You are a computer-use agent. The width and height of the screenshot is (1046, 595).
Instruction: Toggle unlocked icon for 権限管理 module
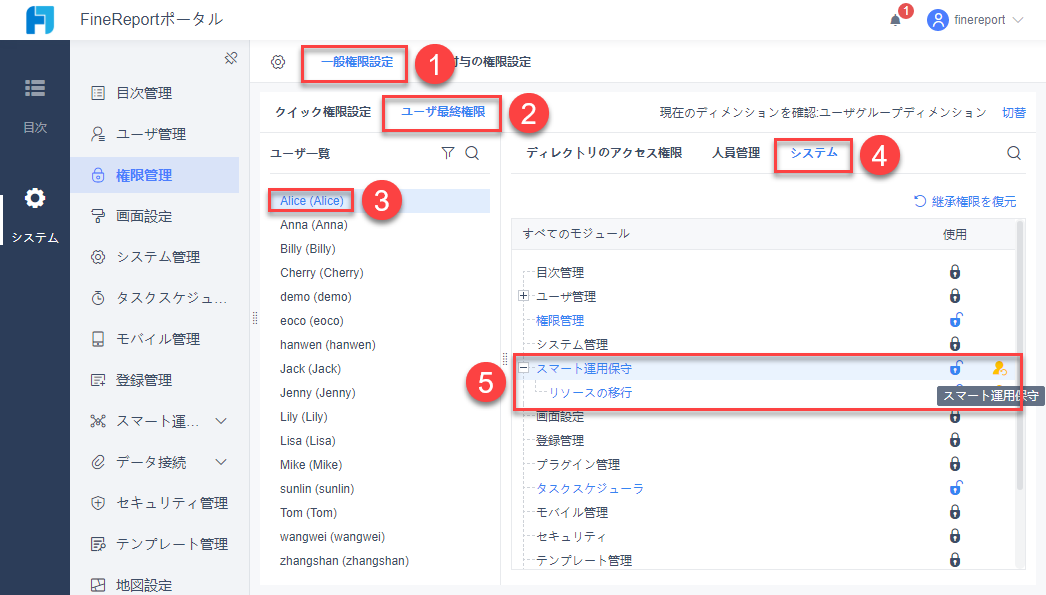click(x=956, y=320)
